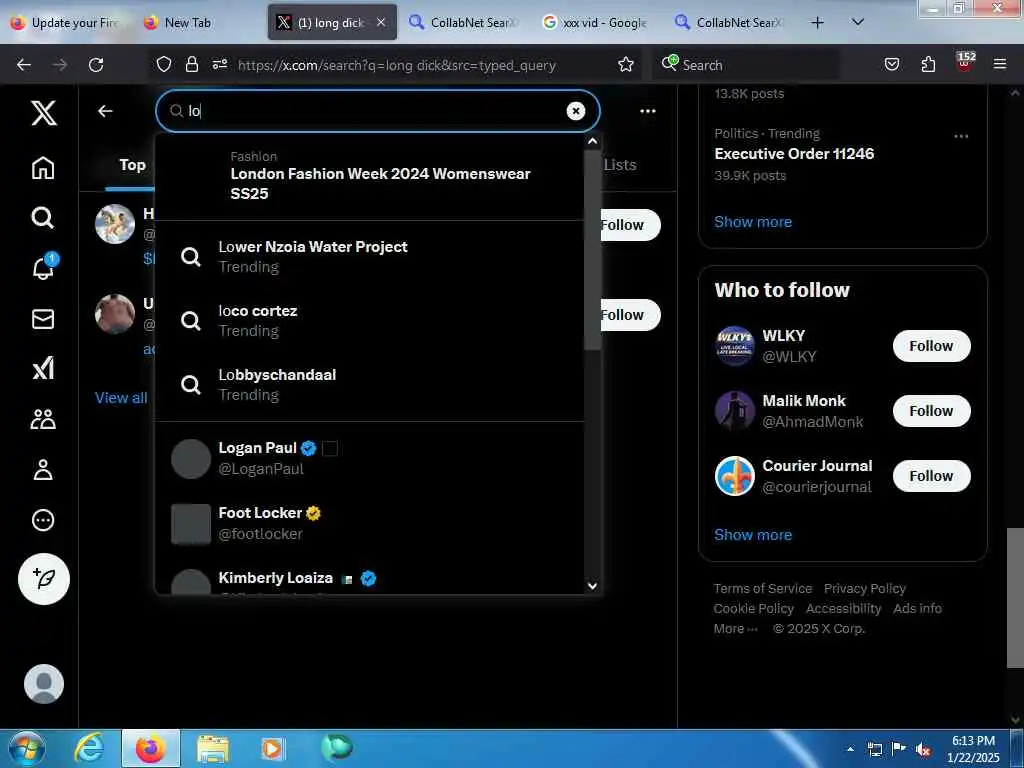
Task: Open Communities icon in sidebar
Action: tap(43, 419)
